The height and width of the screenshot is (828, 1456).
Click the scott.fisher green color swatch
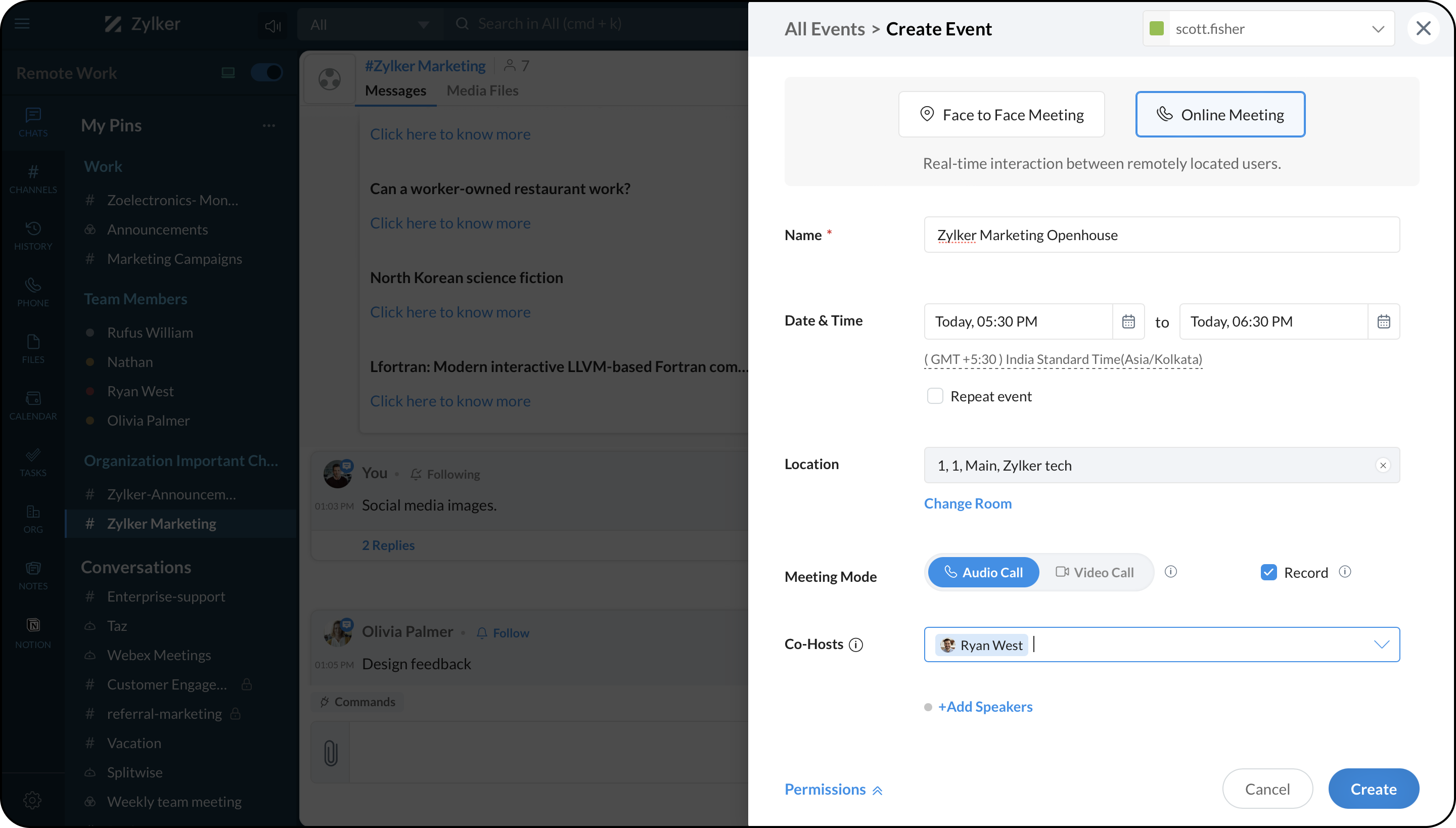pyautogui.click(x=1156, y=28)
